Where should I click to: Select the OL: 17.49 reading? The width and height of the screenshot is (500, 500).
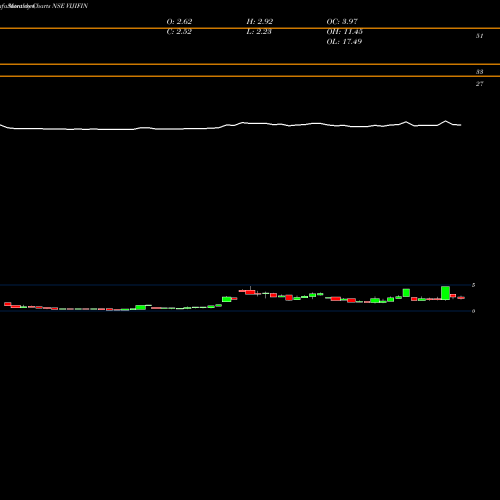[x=344, y=42]
